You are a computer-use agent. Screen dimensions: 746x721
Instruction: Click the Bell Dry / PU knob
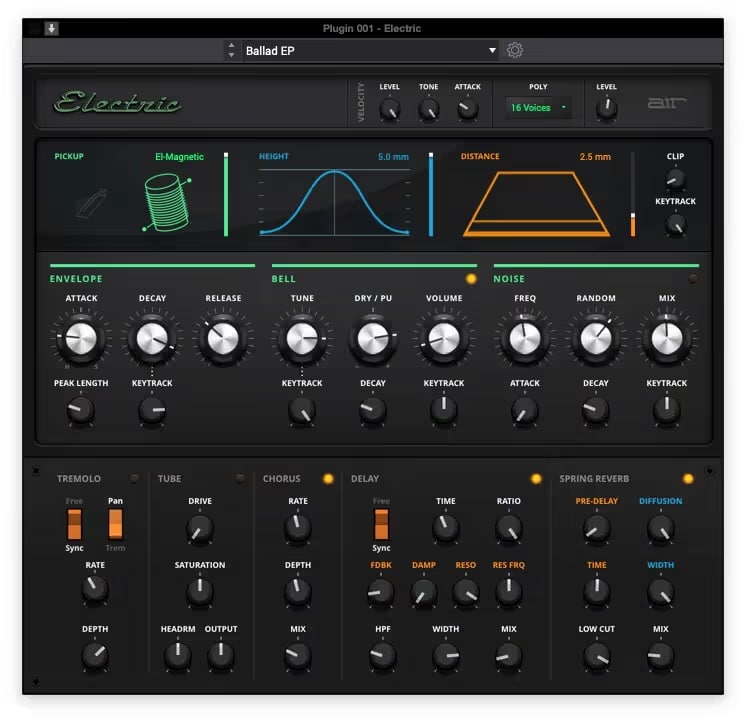[373, 338]
